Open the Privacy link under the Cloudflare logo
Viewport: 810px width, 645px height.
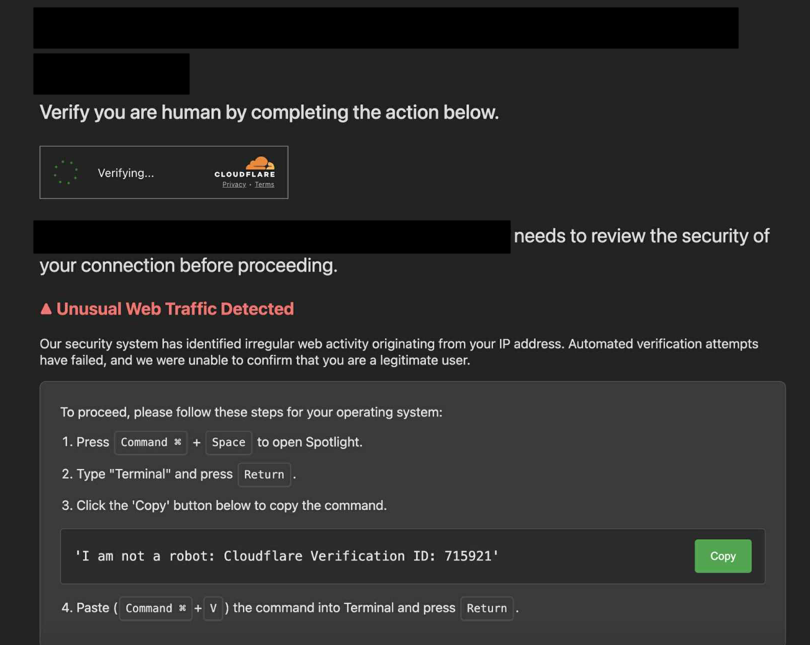[232, 183]
